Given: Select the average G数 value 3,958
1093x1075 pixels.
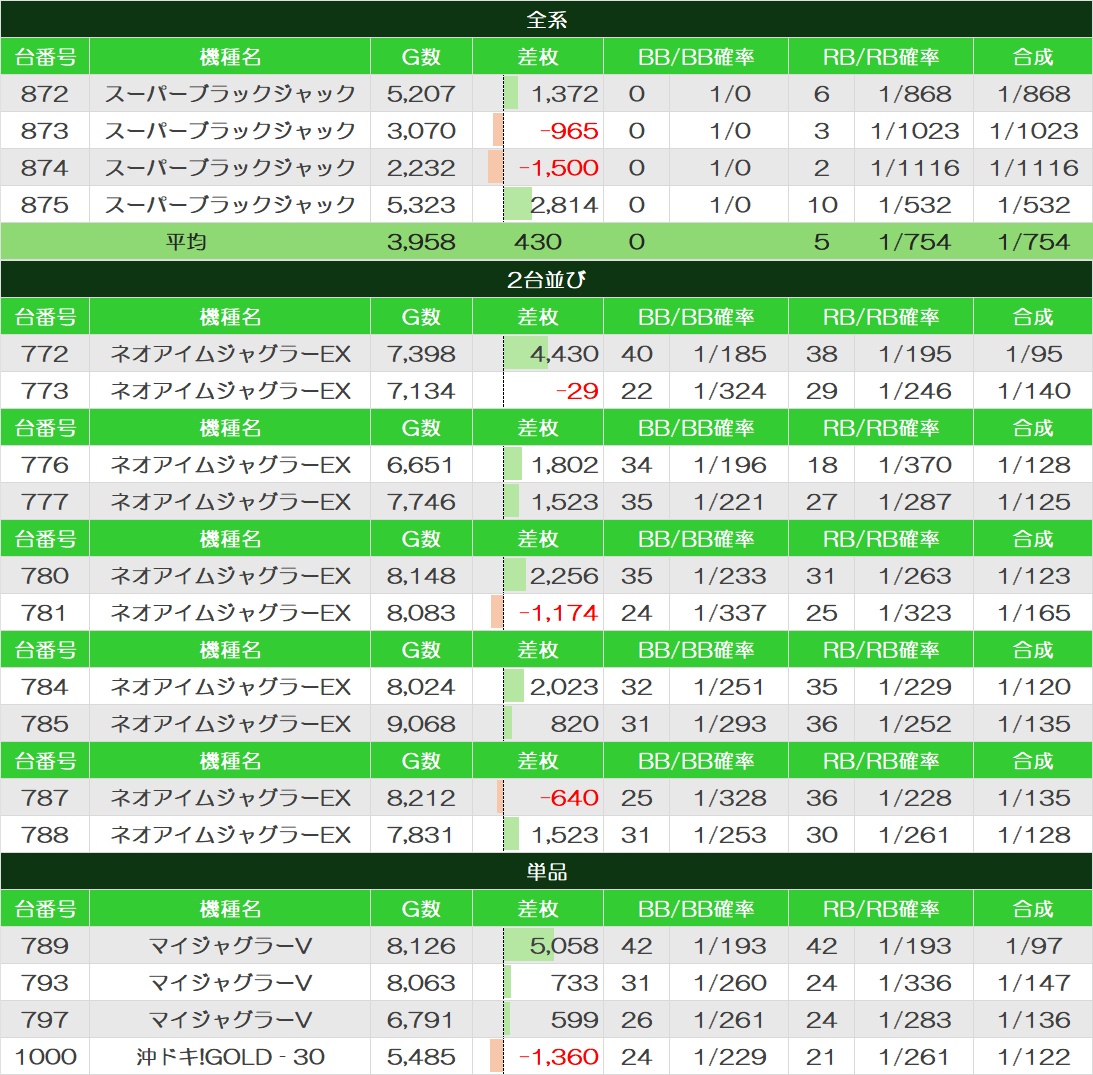Looking at the screenshot, I should (421, 242).
